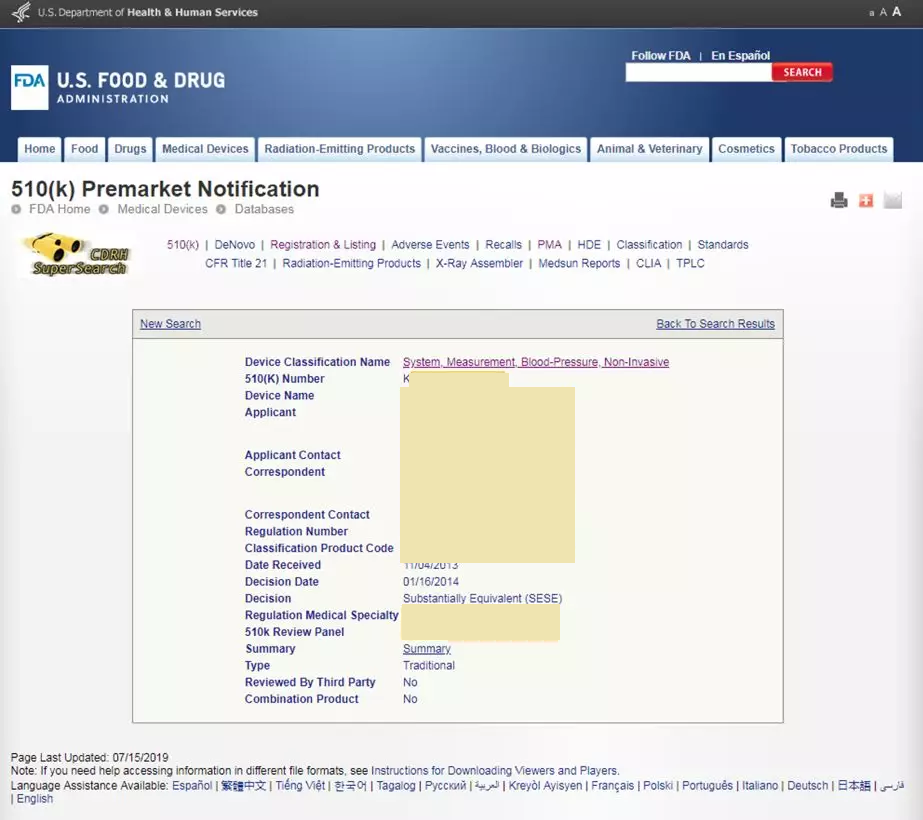The width and height of the screenshot is (923, 820).
Task: Open HDE database link
Action: (589, 245)
